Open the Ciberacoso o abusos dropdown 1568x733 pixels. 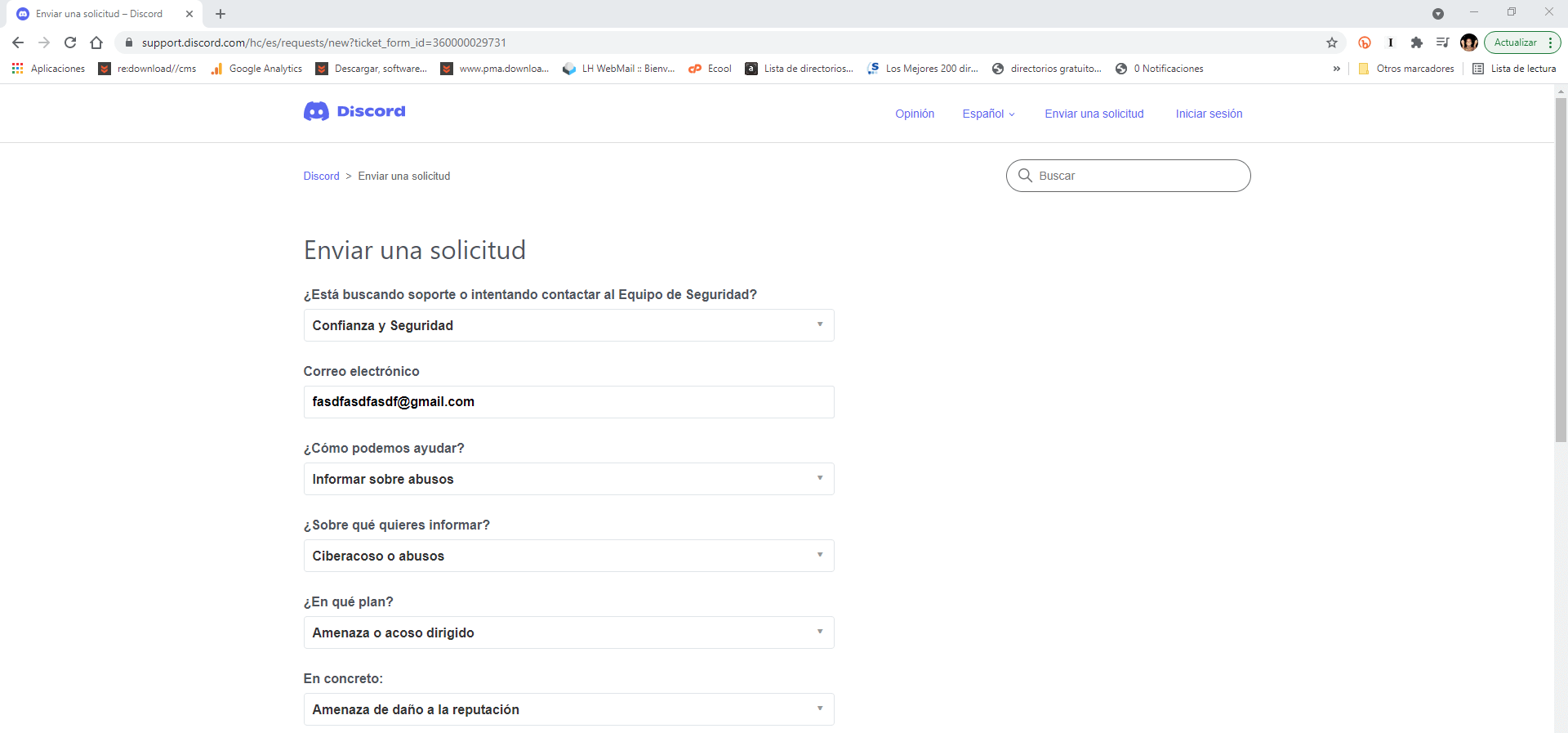tap(568, 556)
